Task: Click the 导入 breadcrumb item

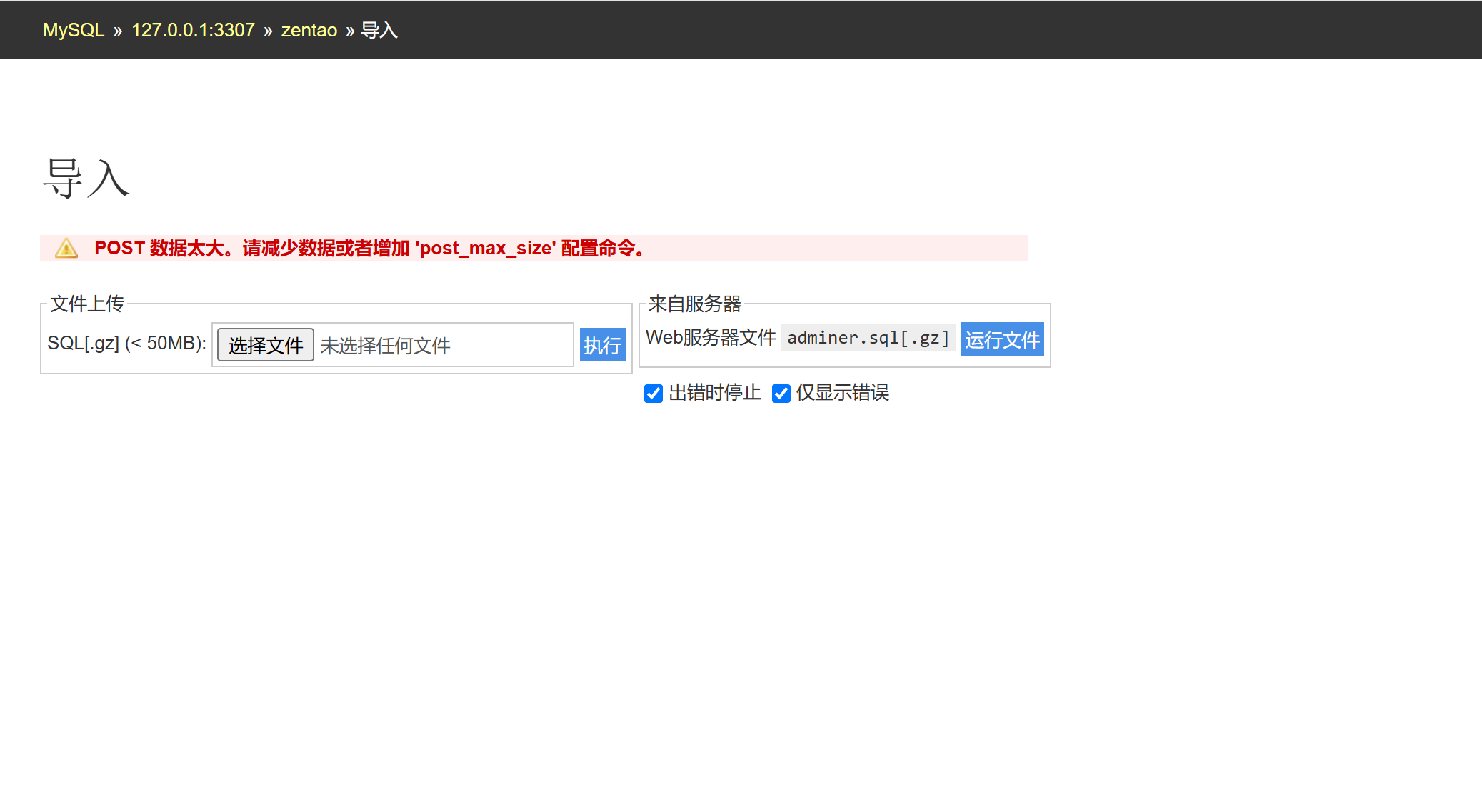Action: [379, 30]
